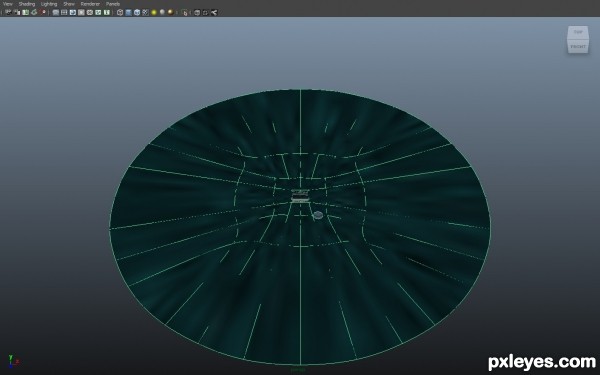Toggle the film gate overlay

(64, 12)
